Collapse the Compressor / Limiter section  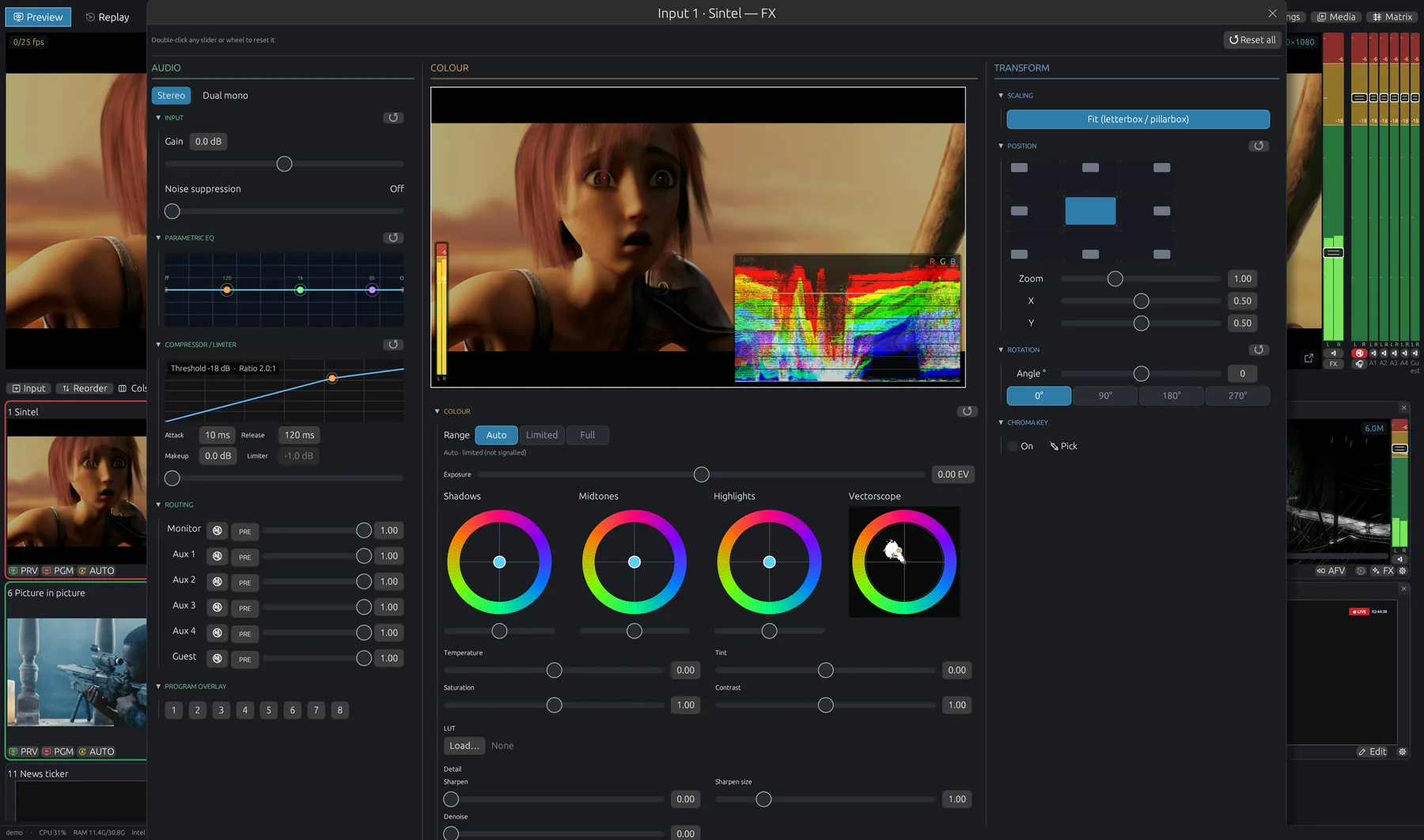[x=158, y=345]
